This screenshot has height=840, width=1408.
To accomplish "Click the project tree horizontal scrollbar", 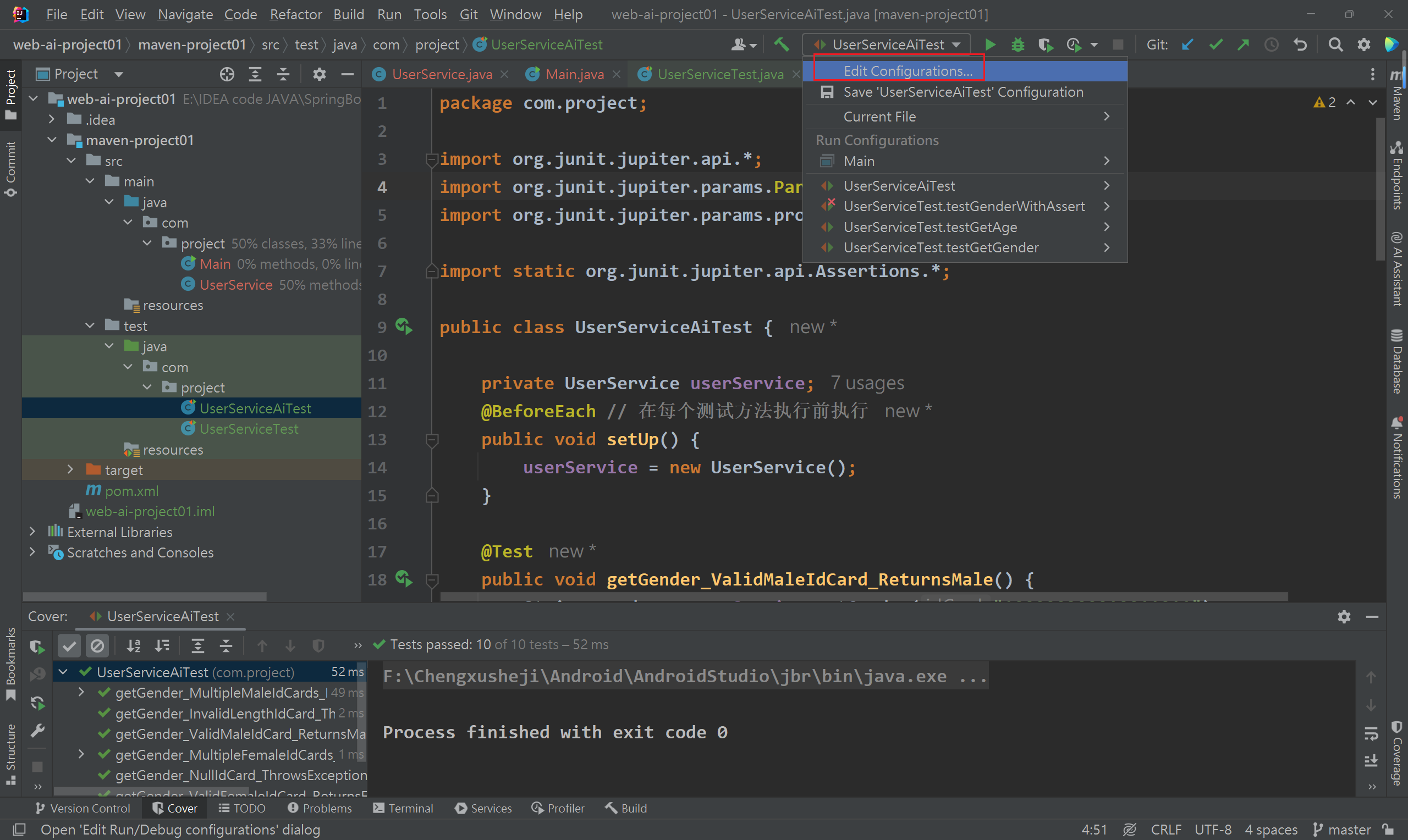I will [x=144, y=596].
